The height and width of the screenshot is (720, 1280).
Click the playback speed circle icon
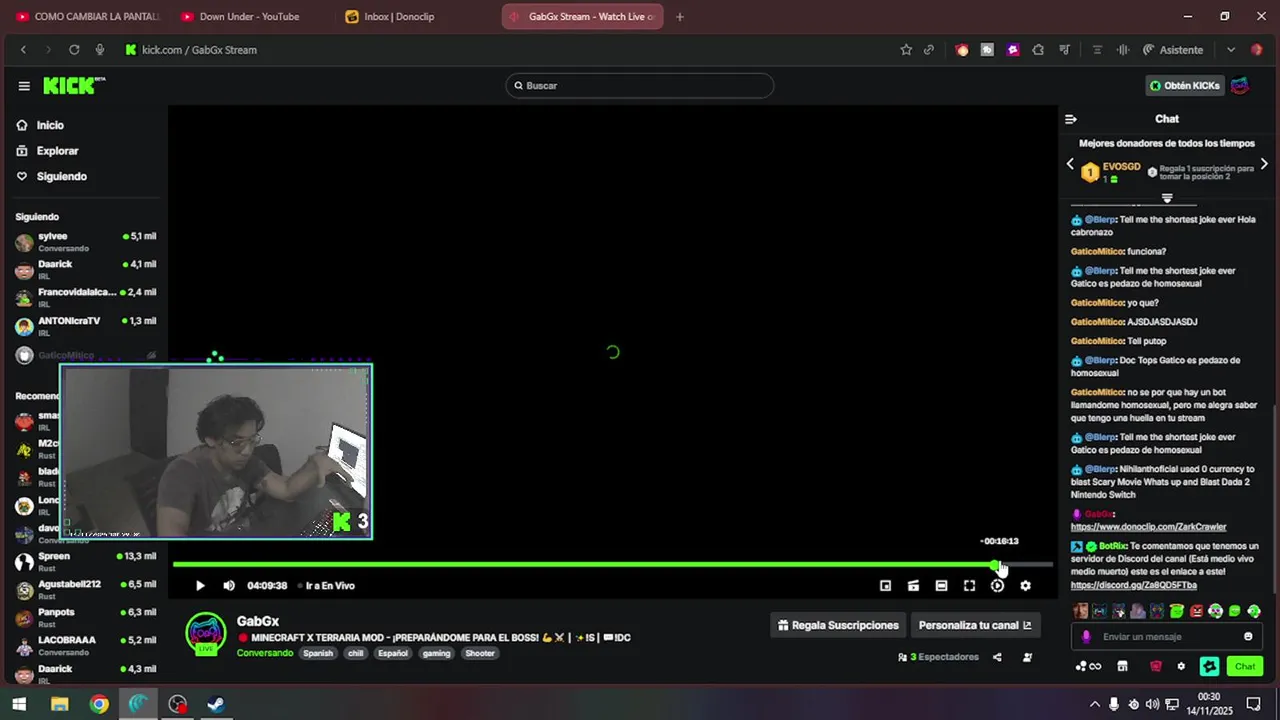997,586
